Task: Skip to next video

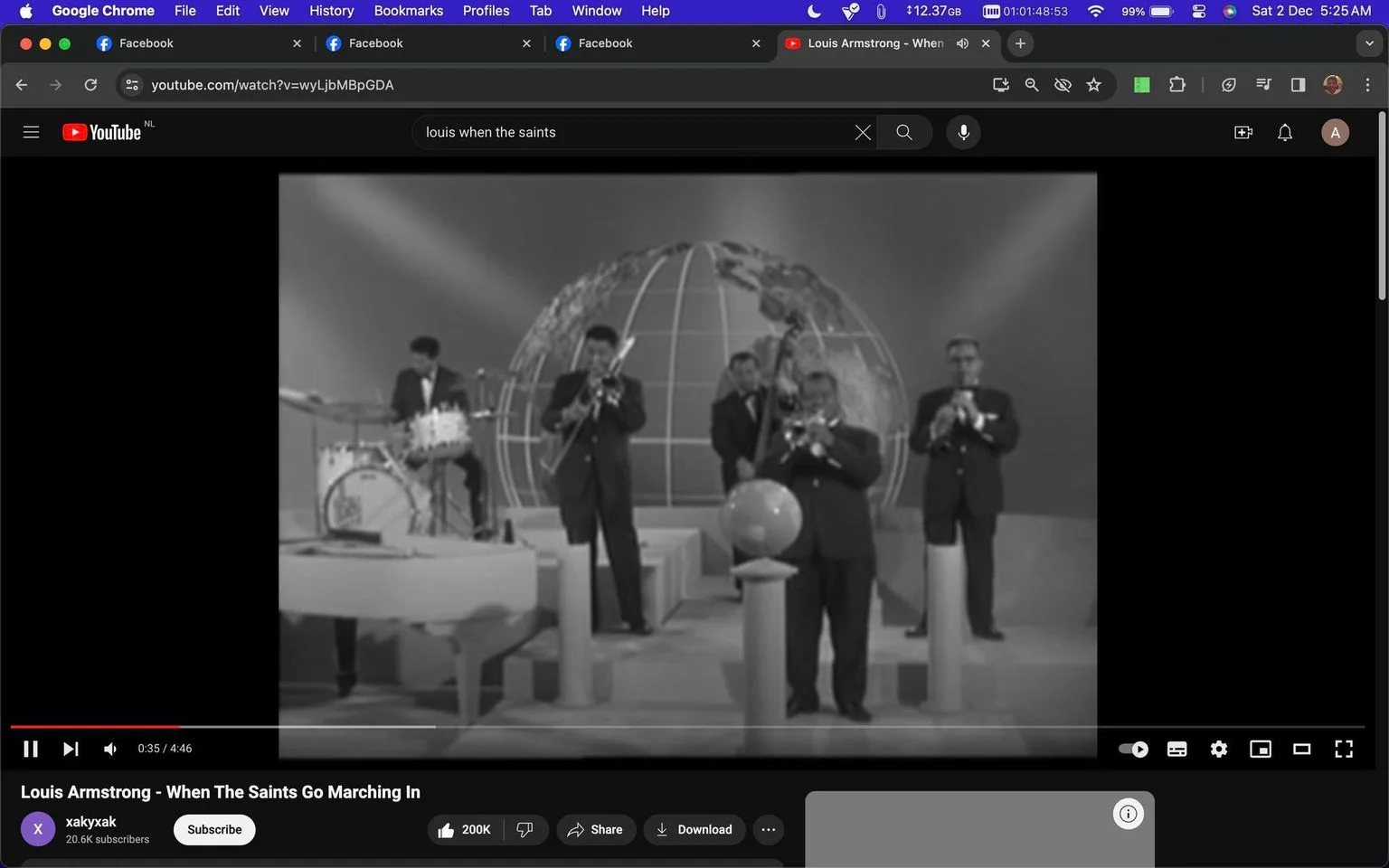Action: (71, 749)
